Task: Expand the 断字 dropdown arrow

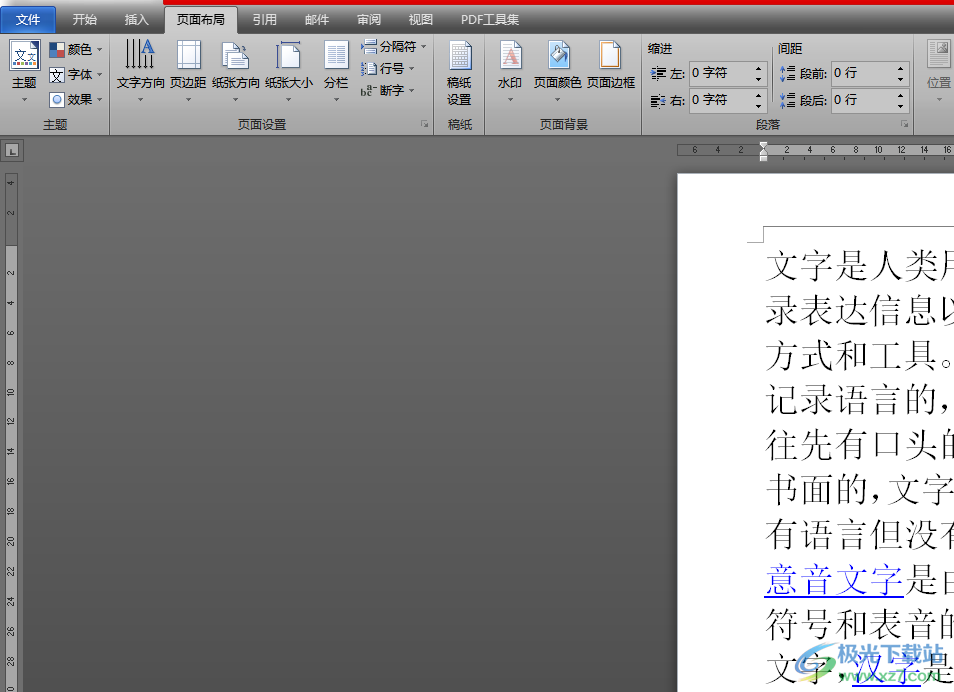Action: 412,91
